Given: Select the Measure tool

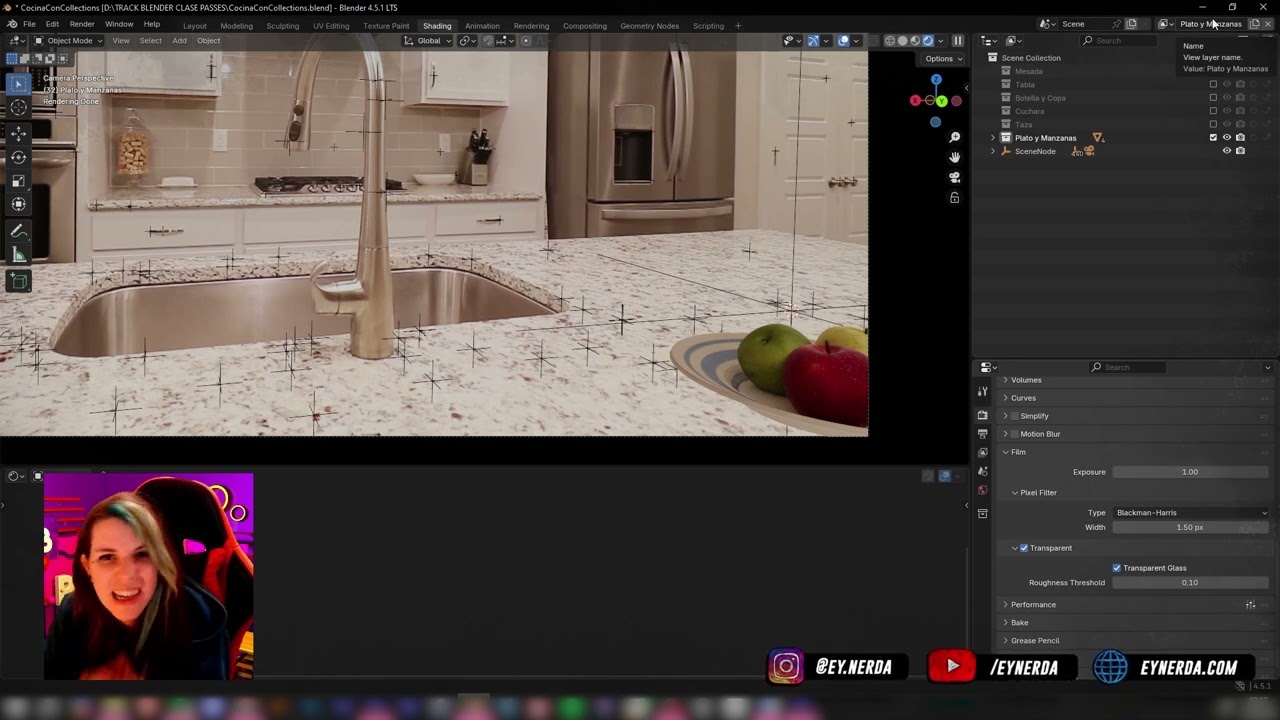Looking at the screenshot, I should tap(18, 255).
